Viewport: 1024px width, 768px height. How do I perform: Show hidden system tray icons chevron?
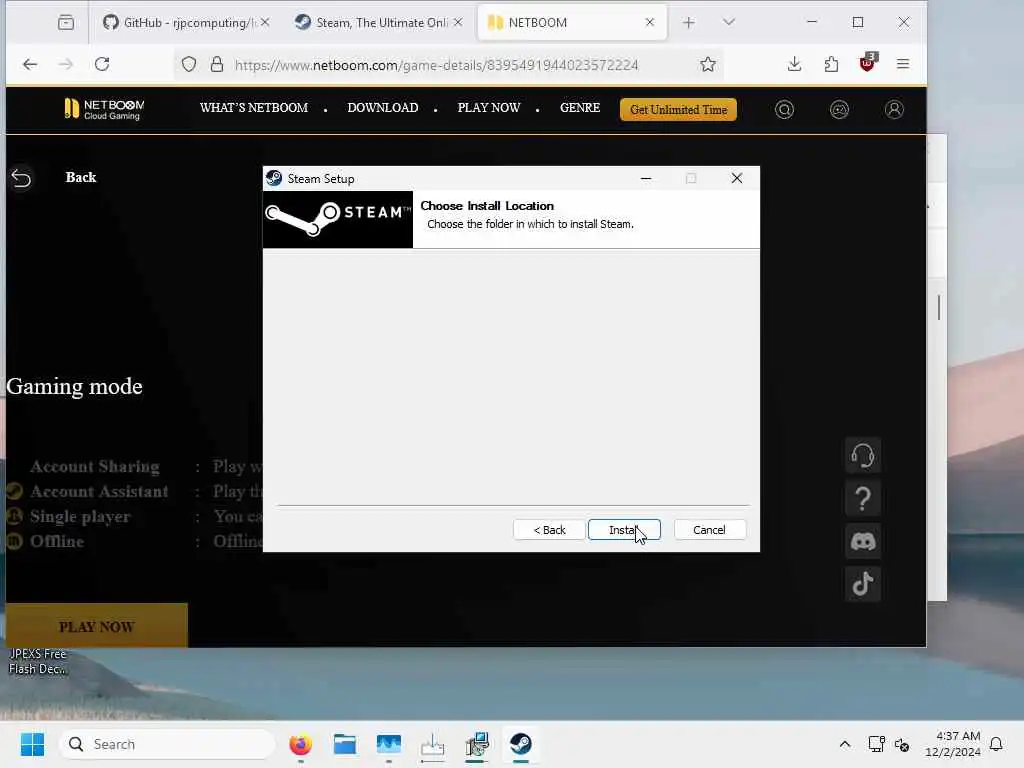tap(844, 744)
